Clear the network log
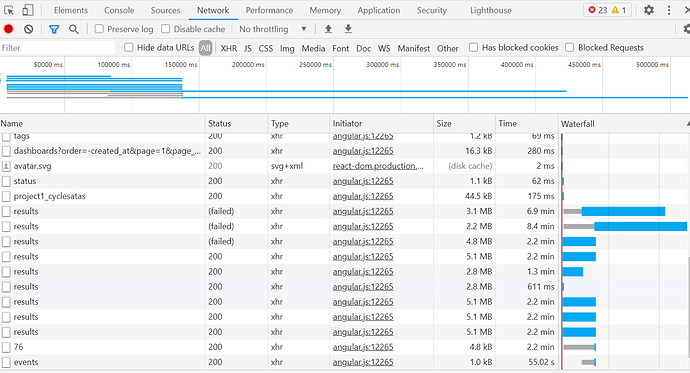The height and width of the screenshot is (373, 690). tap(29, 29)
